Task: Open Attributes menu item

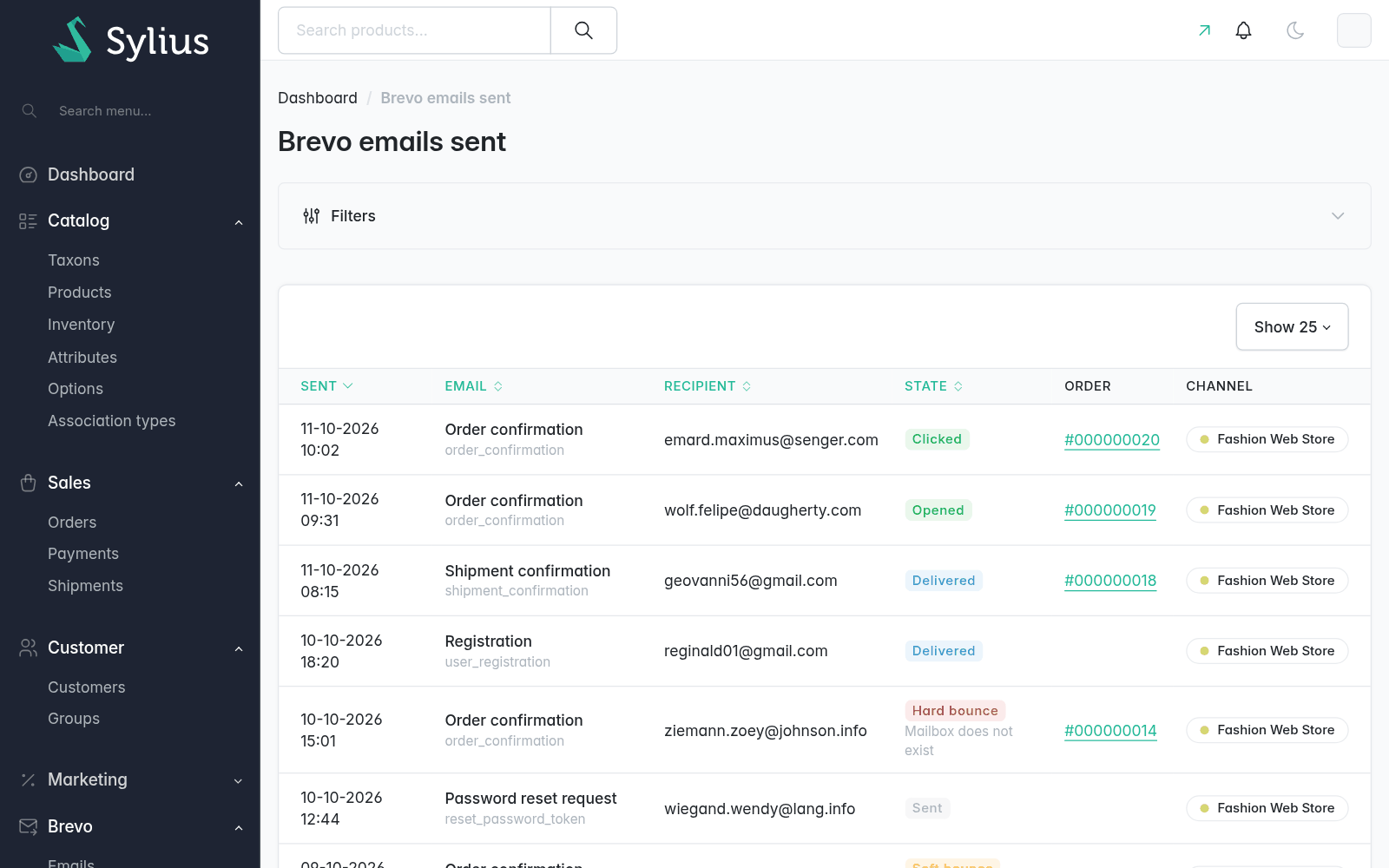Action: pyautogui.click(x=82, y=358)
